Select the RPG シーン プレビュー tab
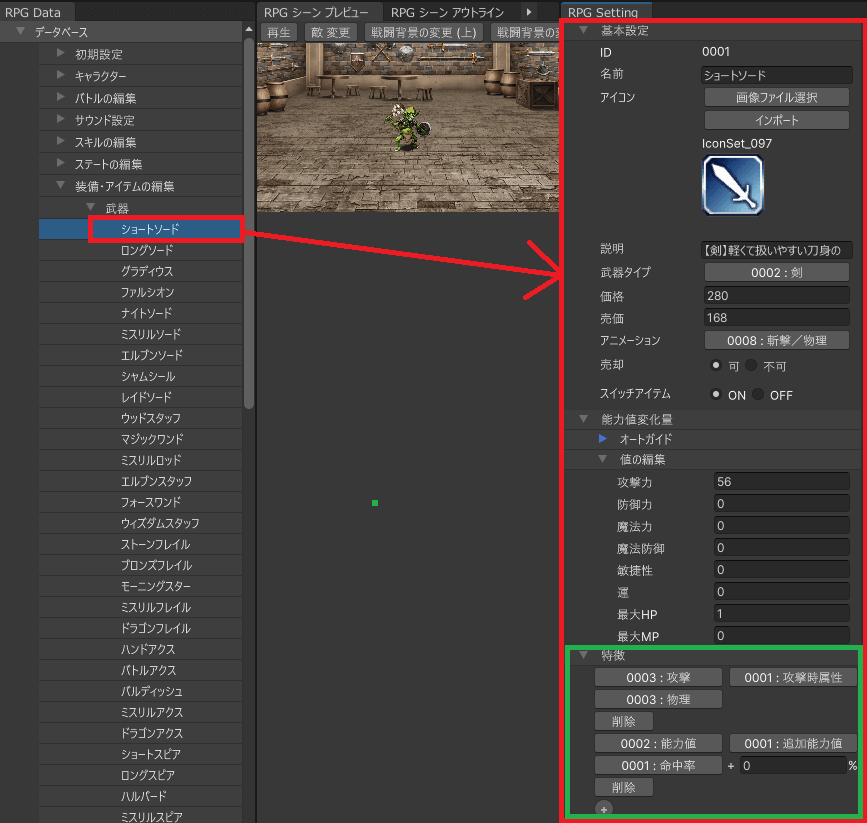 316,12
